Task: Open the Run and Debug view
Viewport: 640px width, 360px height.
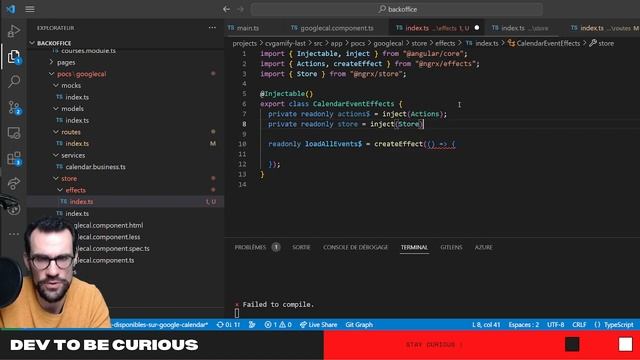Action: [x=14, y=31]
